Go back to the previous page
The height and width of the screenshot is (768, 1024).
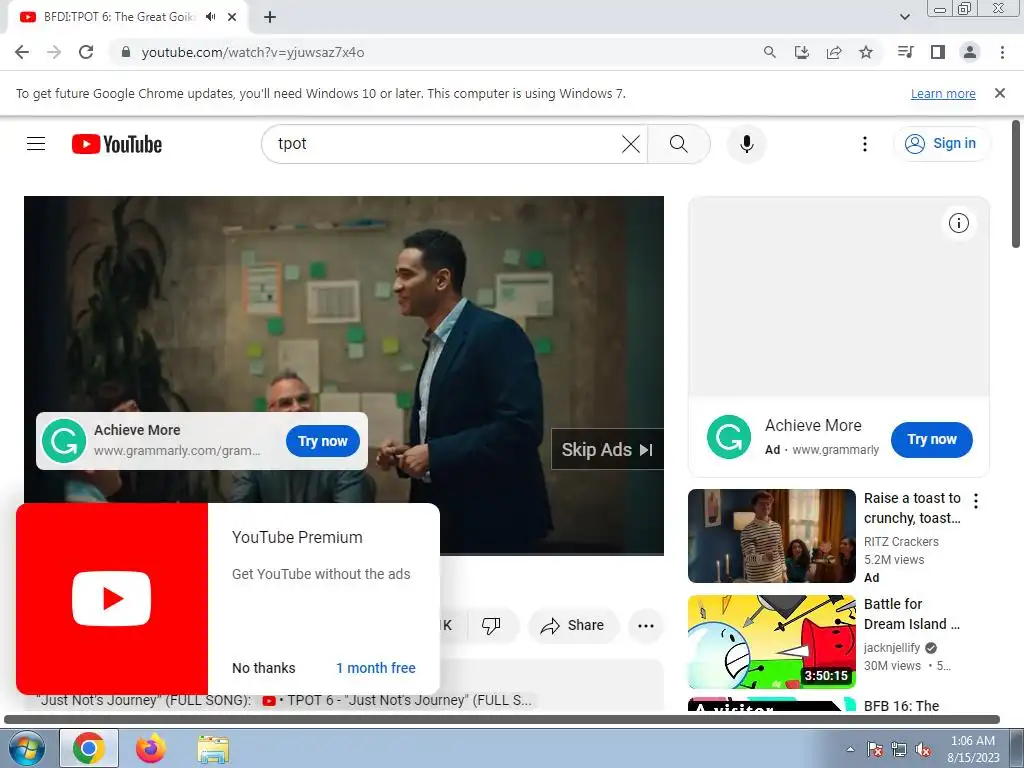tap(22, 52)
